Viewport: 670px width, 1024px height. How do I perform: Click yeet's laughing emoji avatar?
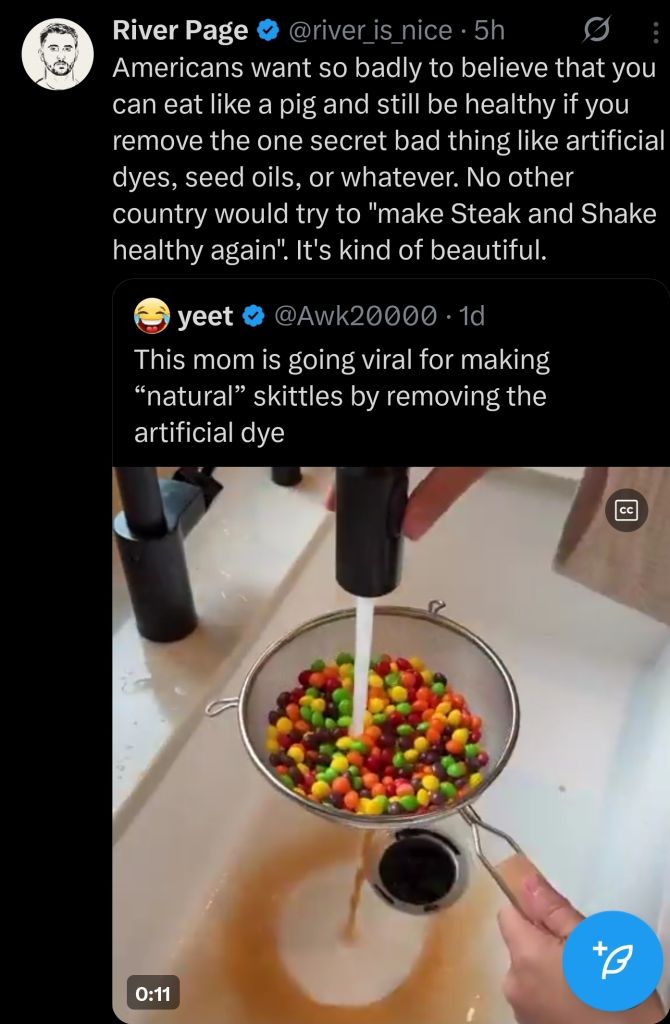click(x=151, y=316)
